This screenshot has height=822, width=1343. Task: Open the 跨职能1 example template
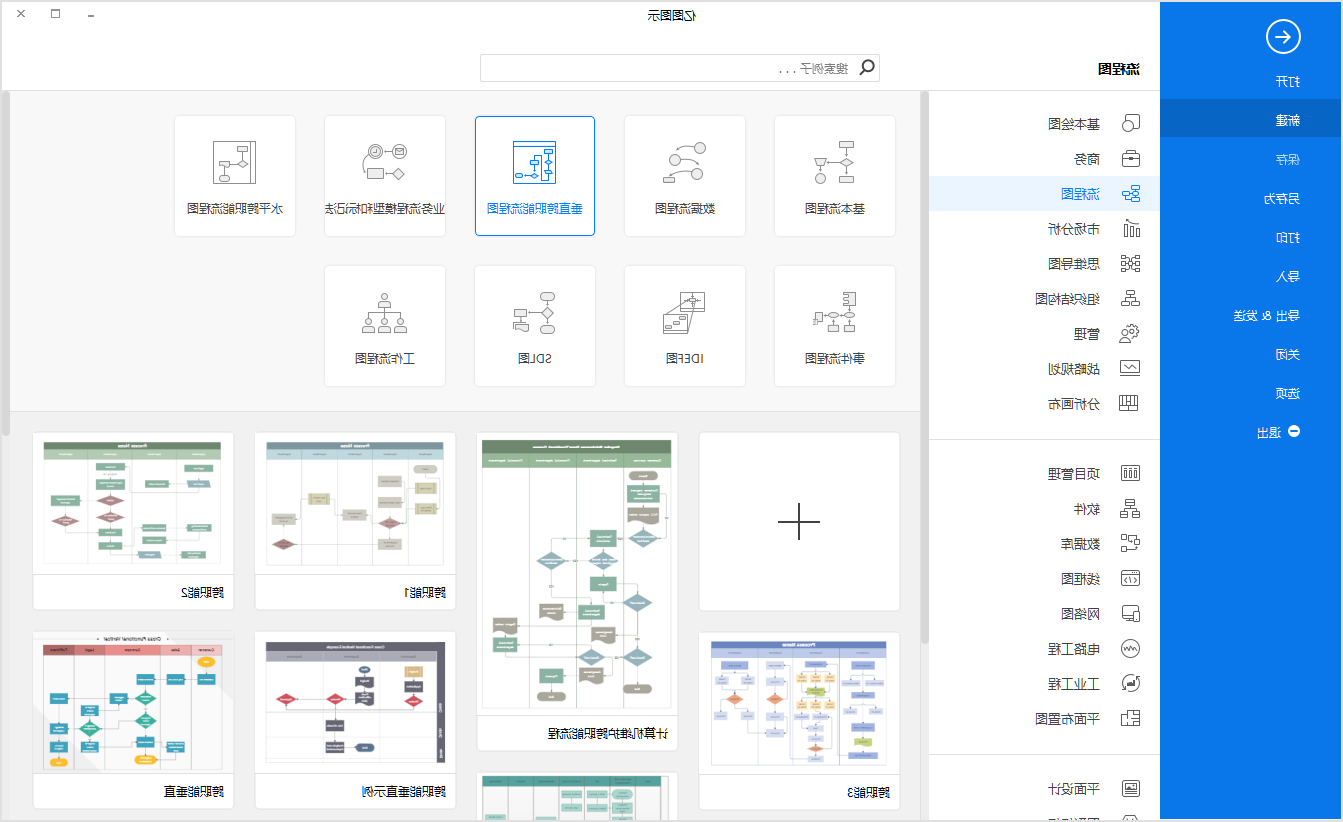[x=355, y=521]
